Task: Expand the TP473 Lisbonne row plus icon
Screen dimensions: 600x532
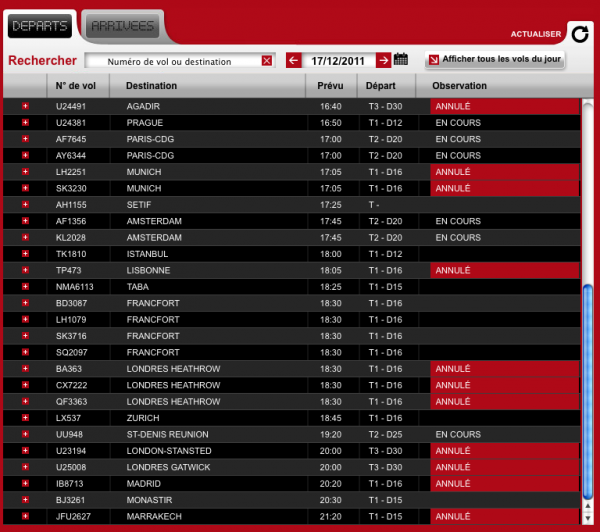Action: pos(26,270)
